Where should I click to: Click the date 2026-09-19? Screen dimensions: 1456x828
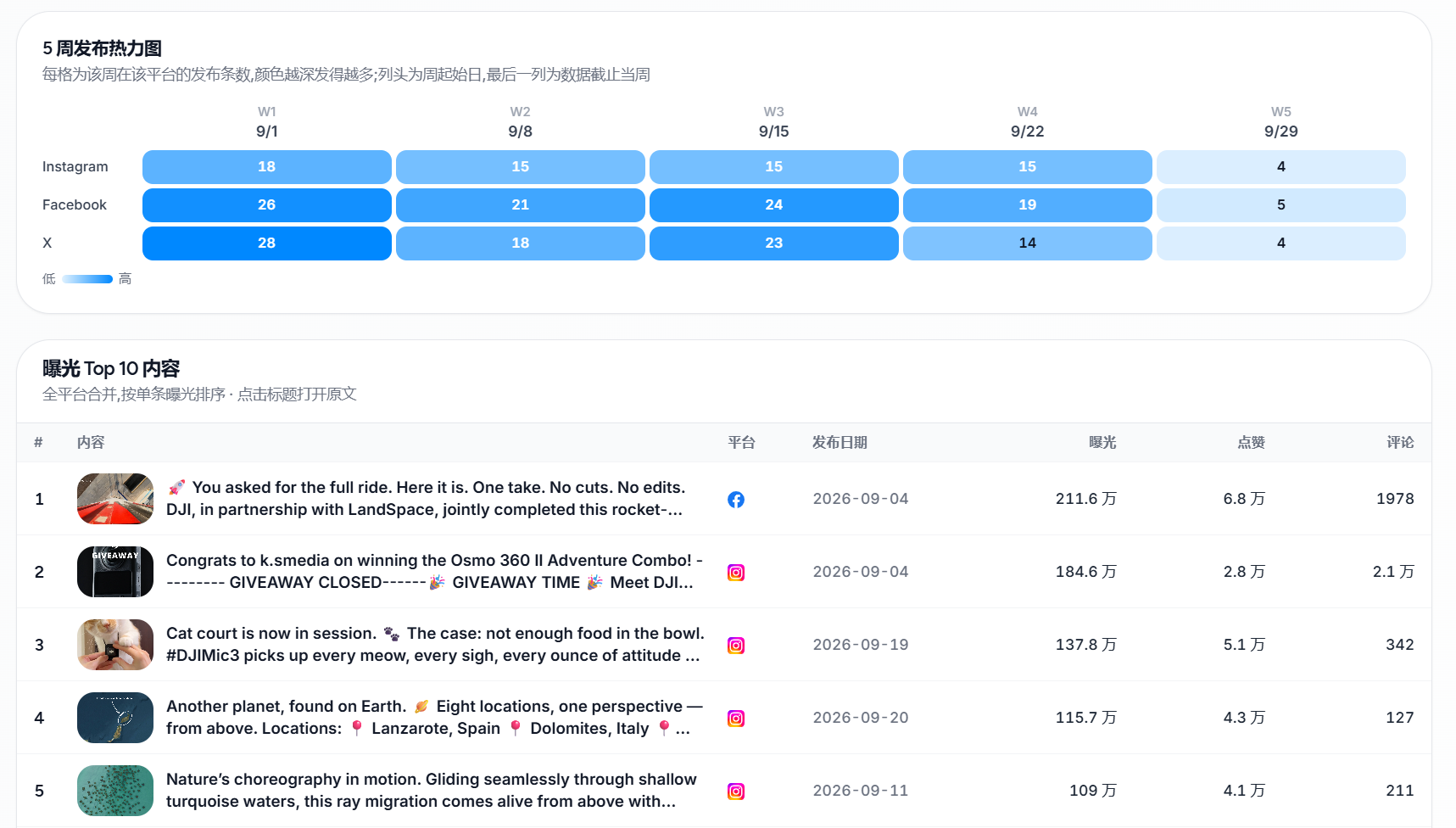[x=861, y=645]
